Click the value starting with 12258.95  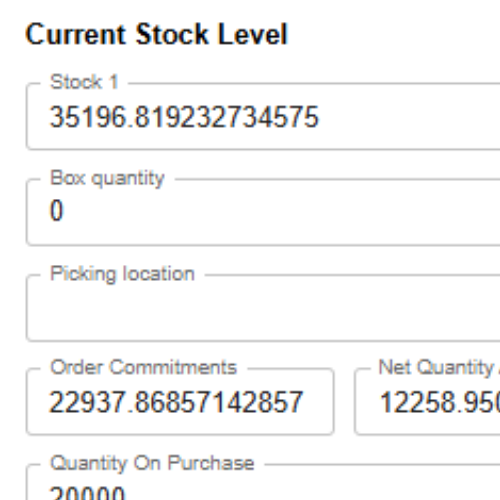pos(440,402)
